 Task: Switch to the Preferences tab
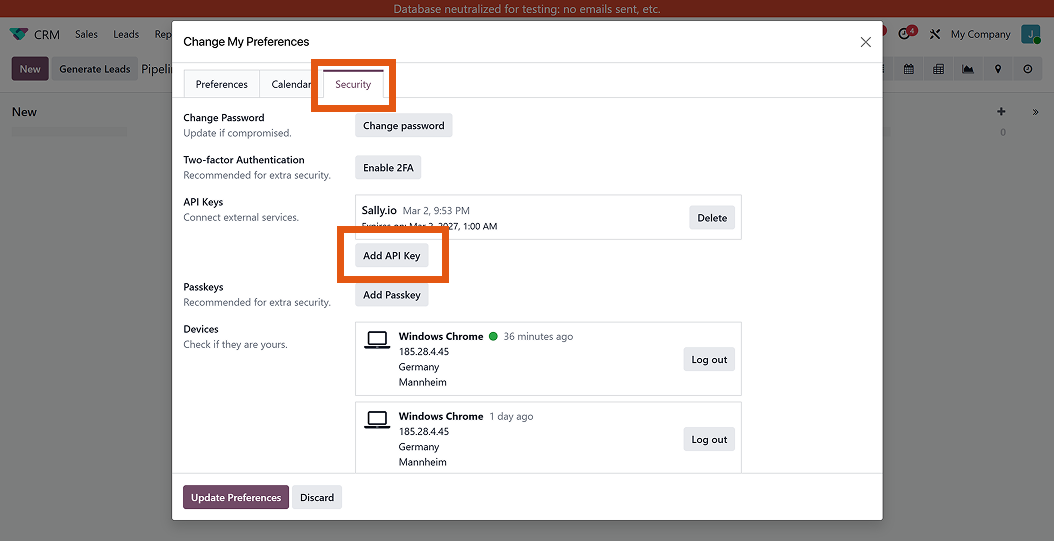click(221, 85)
